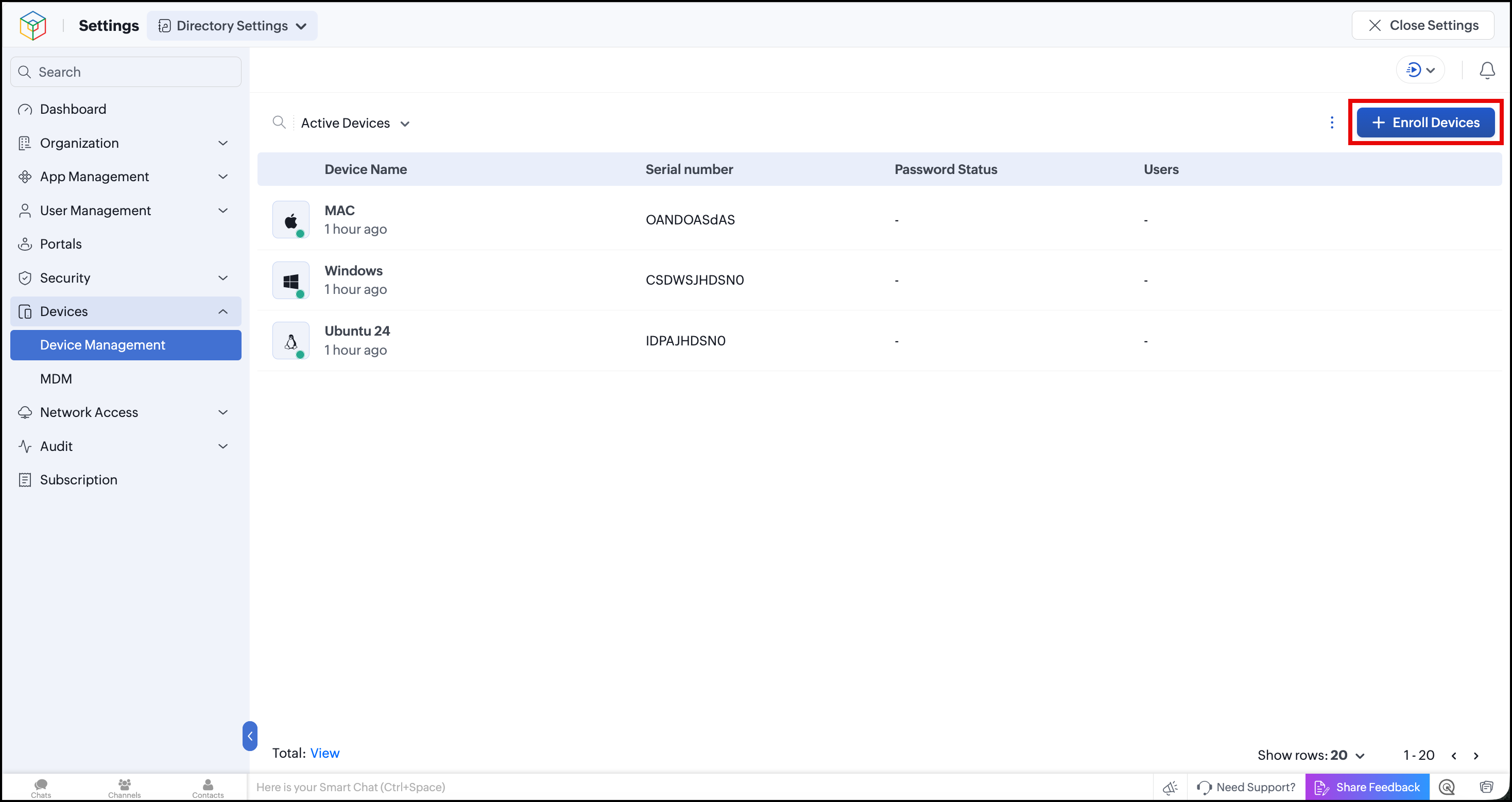Click the Audit pulse icon
Screen dimensions: 1512x802
pos(25,446)
